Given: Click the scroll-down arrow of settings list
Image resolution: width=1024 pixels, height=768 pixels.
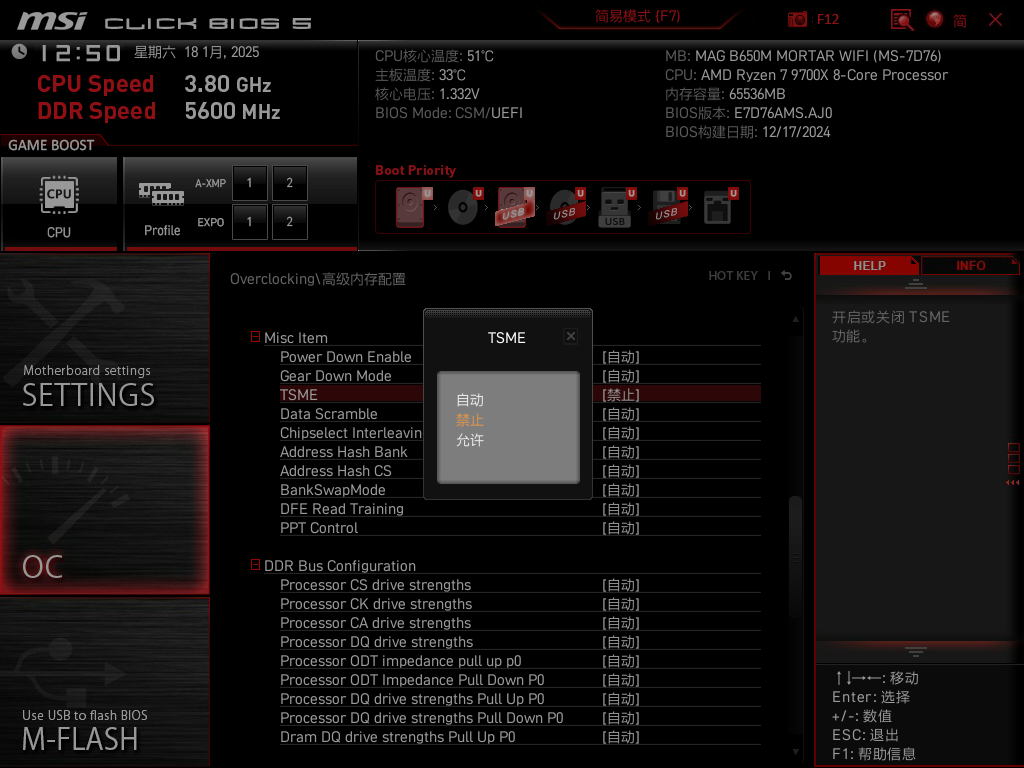Looking at the screenshot, I should click(x=795, y=752).
